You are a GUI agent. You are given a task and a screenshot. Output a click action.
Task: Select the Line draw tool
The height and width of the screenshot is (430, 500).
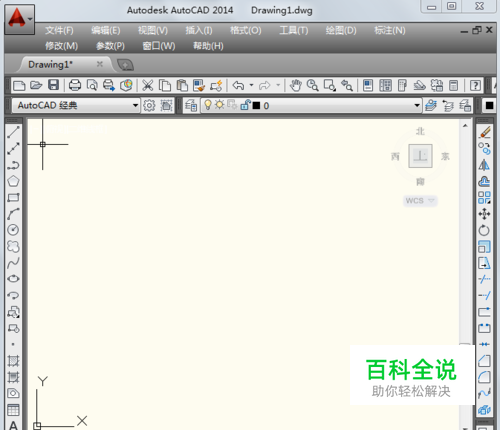(13, 132)
